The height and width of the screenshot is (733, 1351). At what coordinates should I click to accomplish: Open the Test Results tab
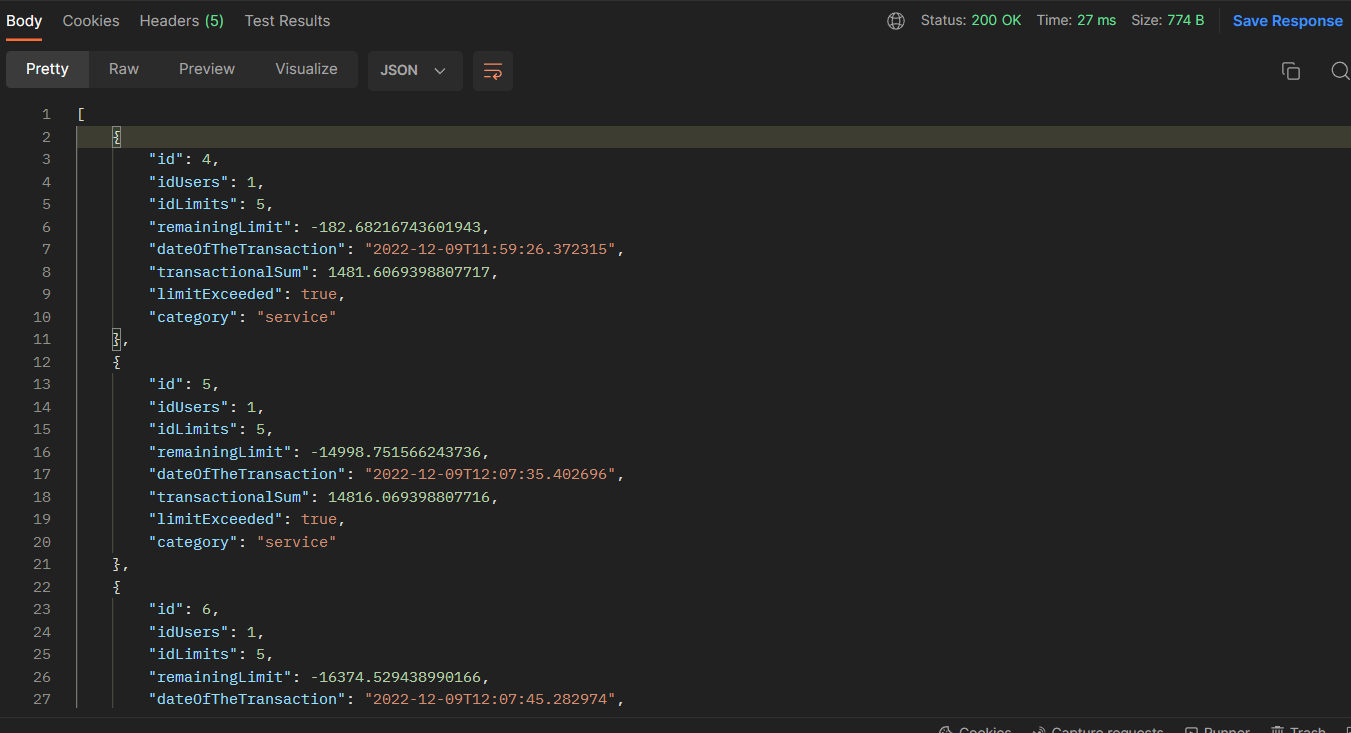[287, 20]
